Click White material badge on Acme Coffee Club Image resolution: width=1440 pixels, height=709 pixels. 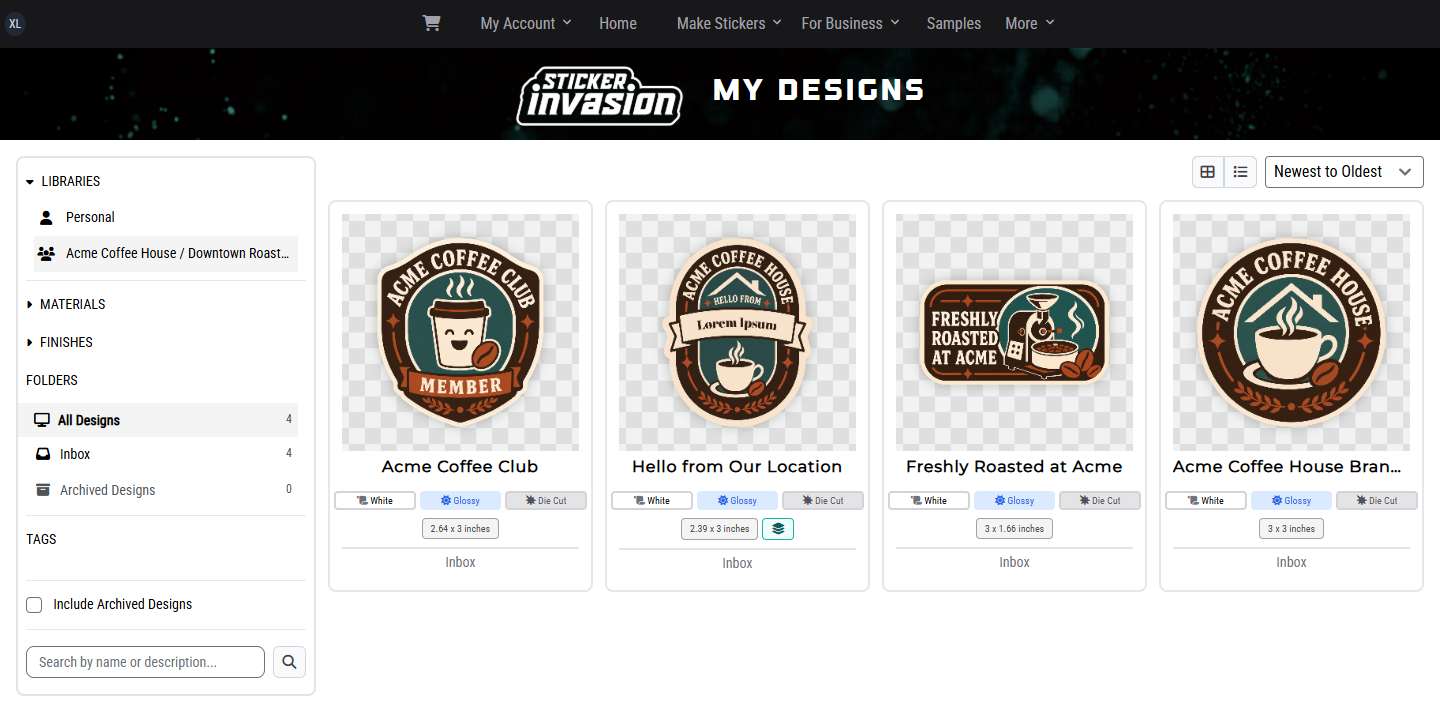pyautogui.click(x=375, y=501)
